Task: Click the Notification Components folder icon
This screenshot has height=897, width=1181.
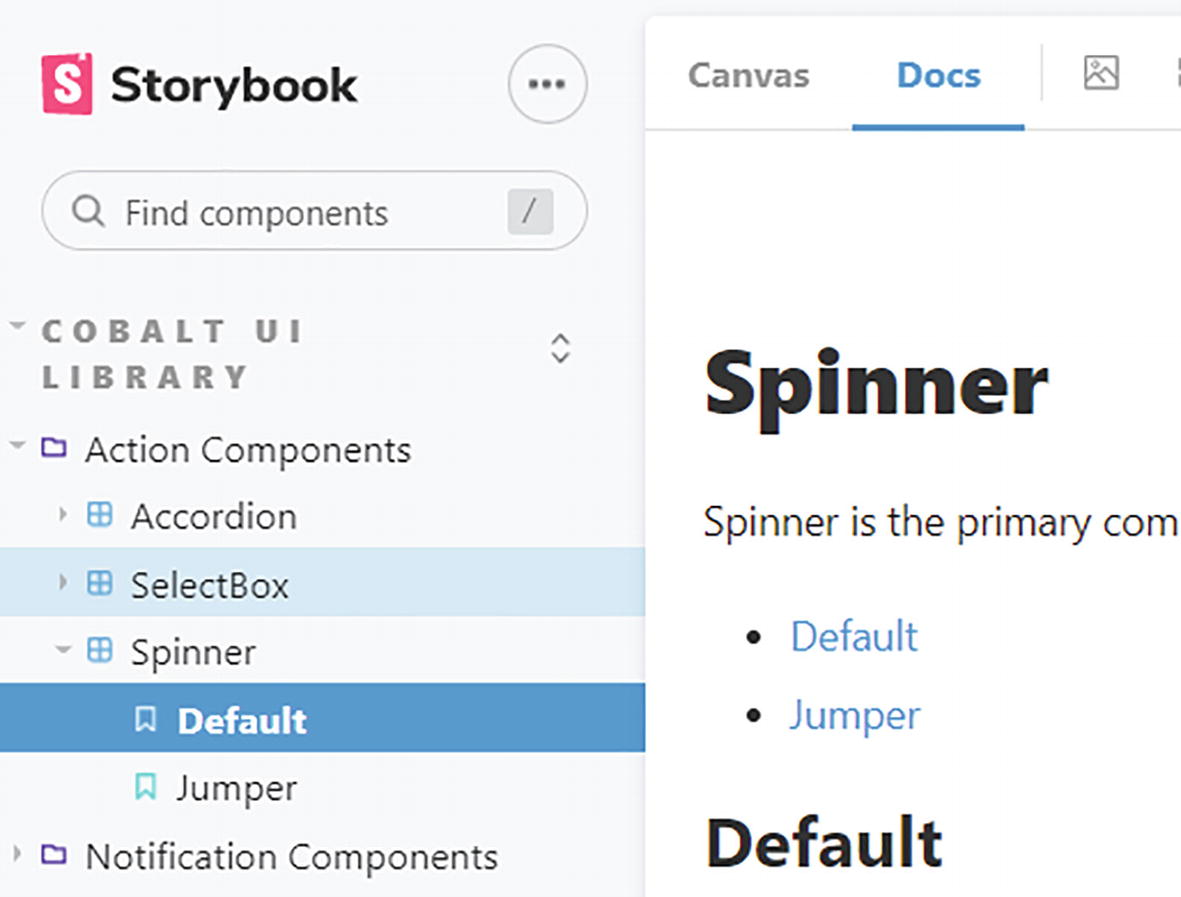Action: pyautogui.click(x=54, y=855)
